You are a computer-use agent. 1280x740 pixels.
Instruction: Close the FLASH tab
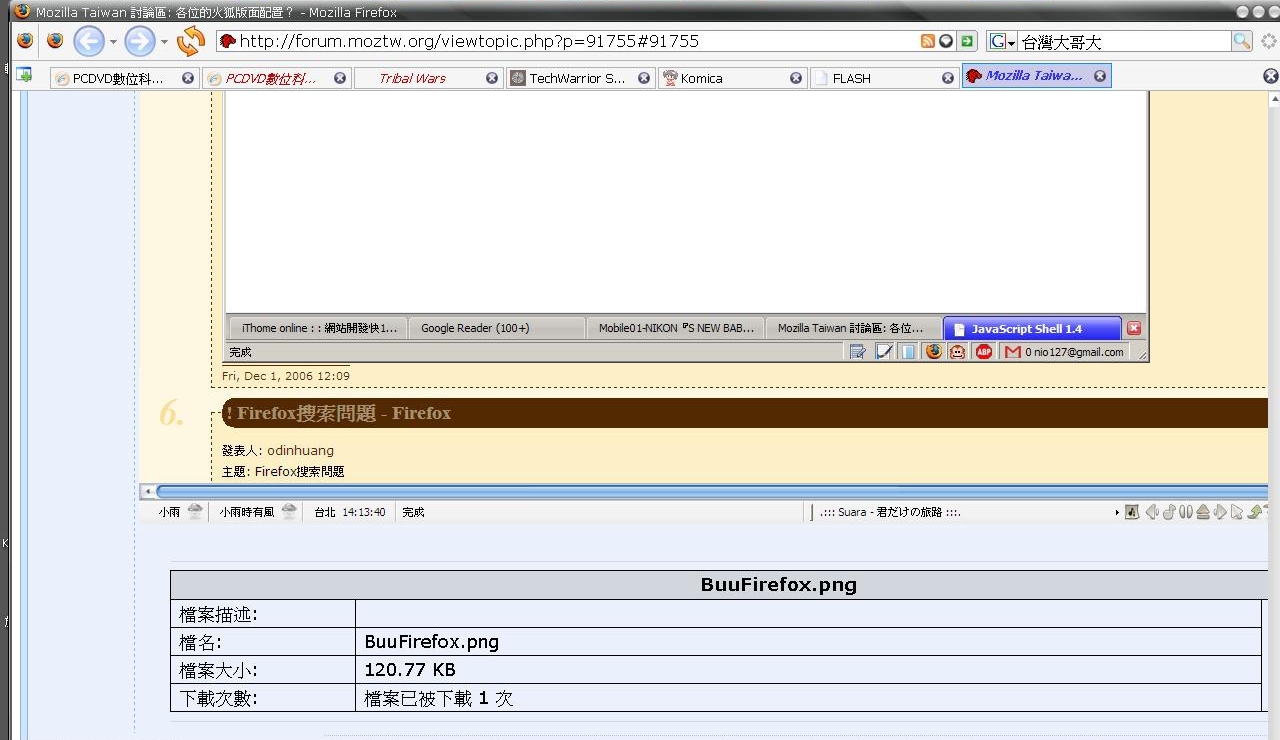[948, 78]
